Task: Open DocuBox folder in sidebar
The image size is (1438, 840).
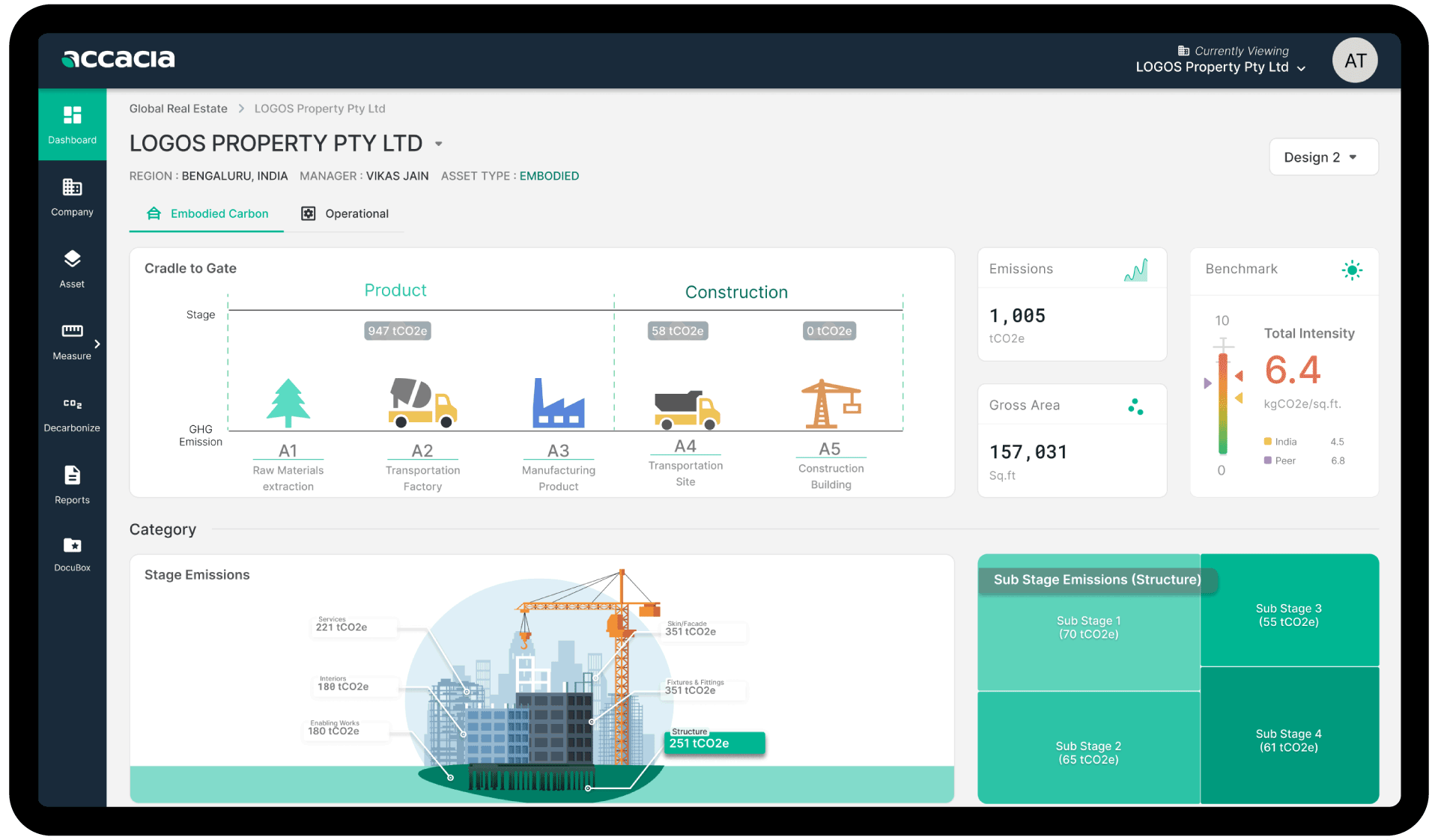Action: 72,554
